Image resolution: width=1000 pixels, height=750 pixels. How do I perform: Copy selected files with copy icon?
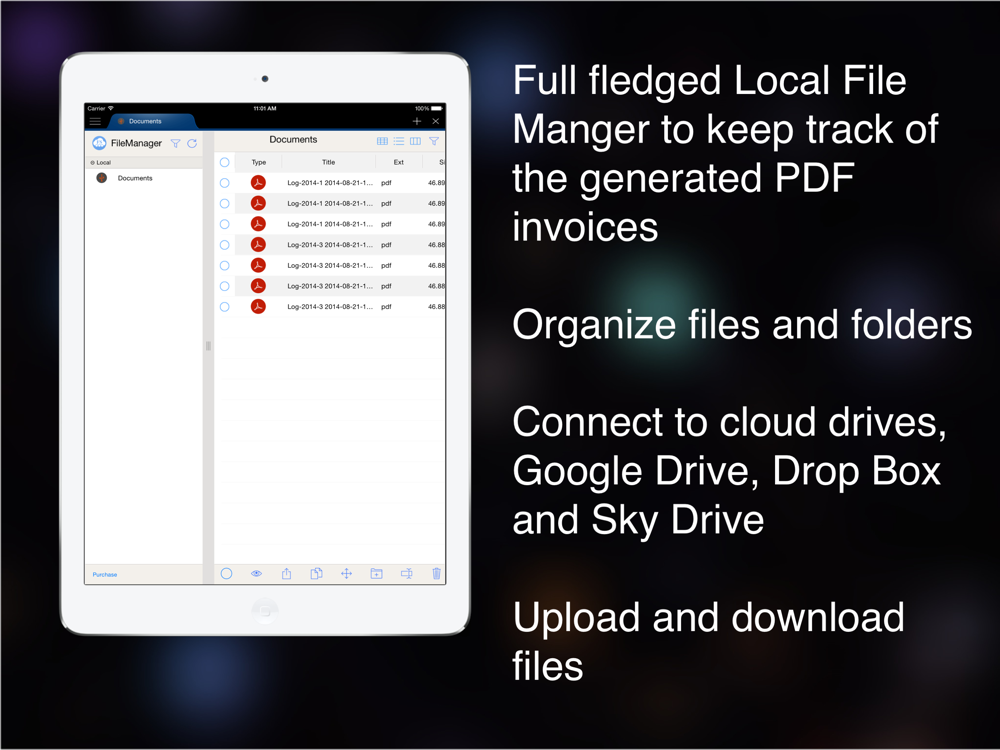pos(316,573)
